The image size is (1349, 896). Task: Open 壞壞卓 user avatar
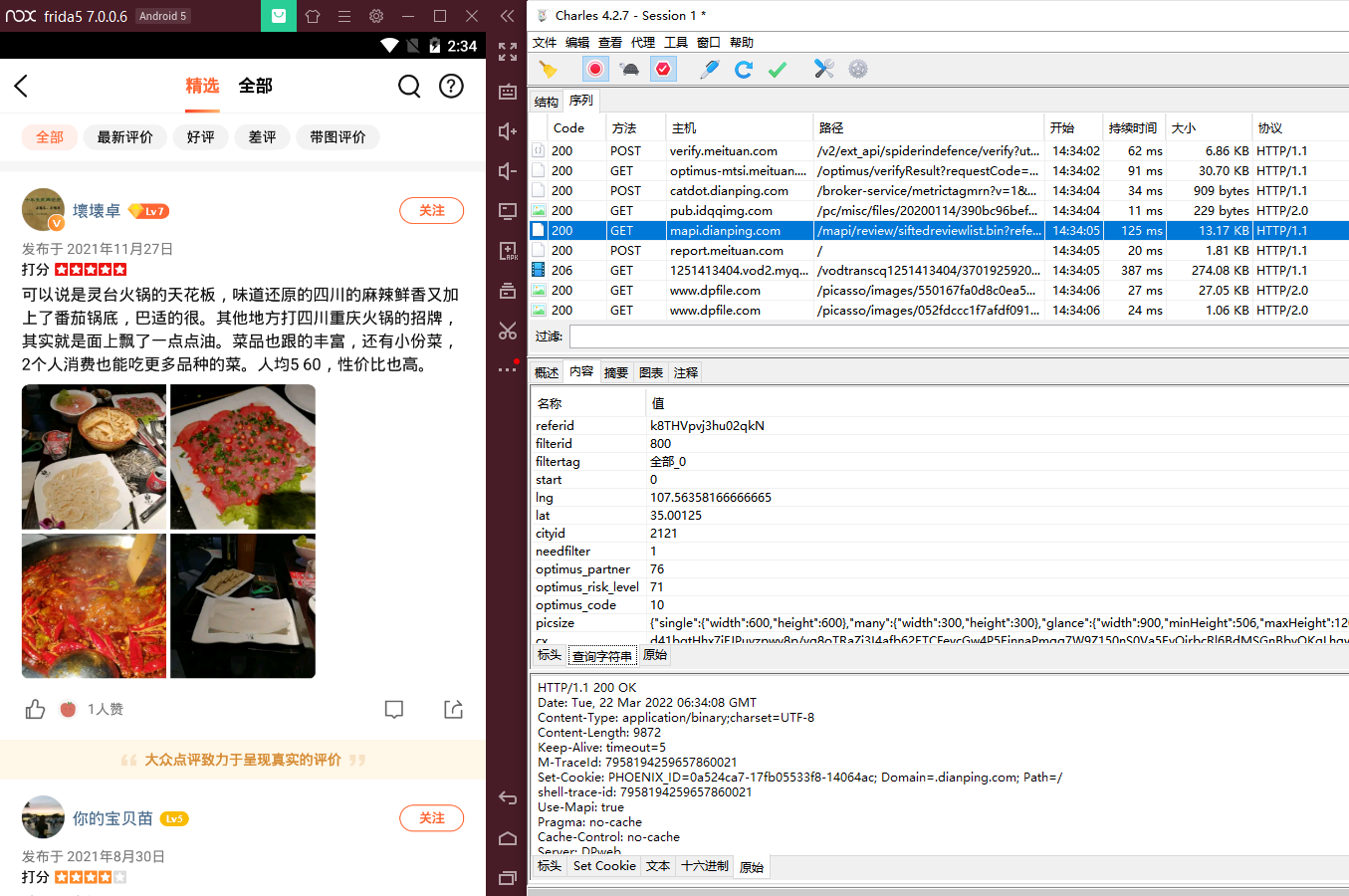(43, 210)
